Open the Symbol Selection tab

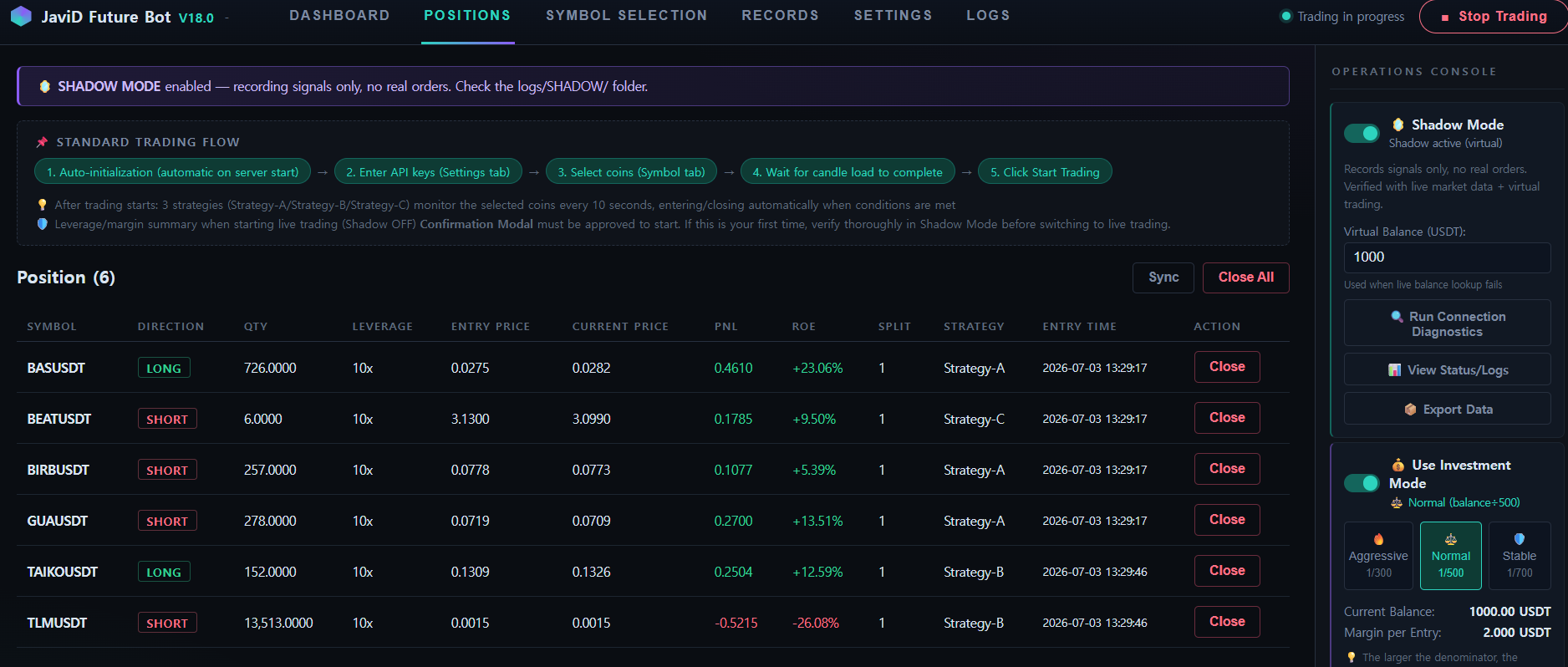[x=627, y=16]
